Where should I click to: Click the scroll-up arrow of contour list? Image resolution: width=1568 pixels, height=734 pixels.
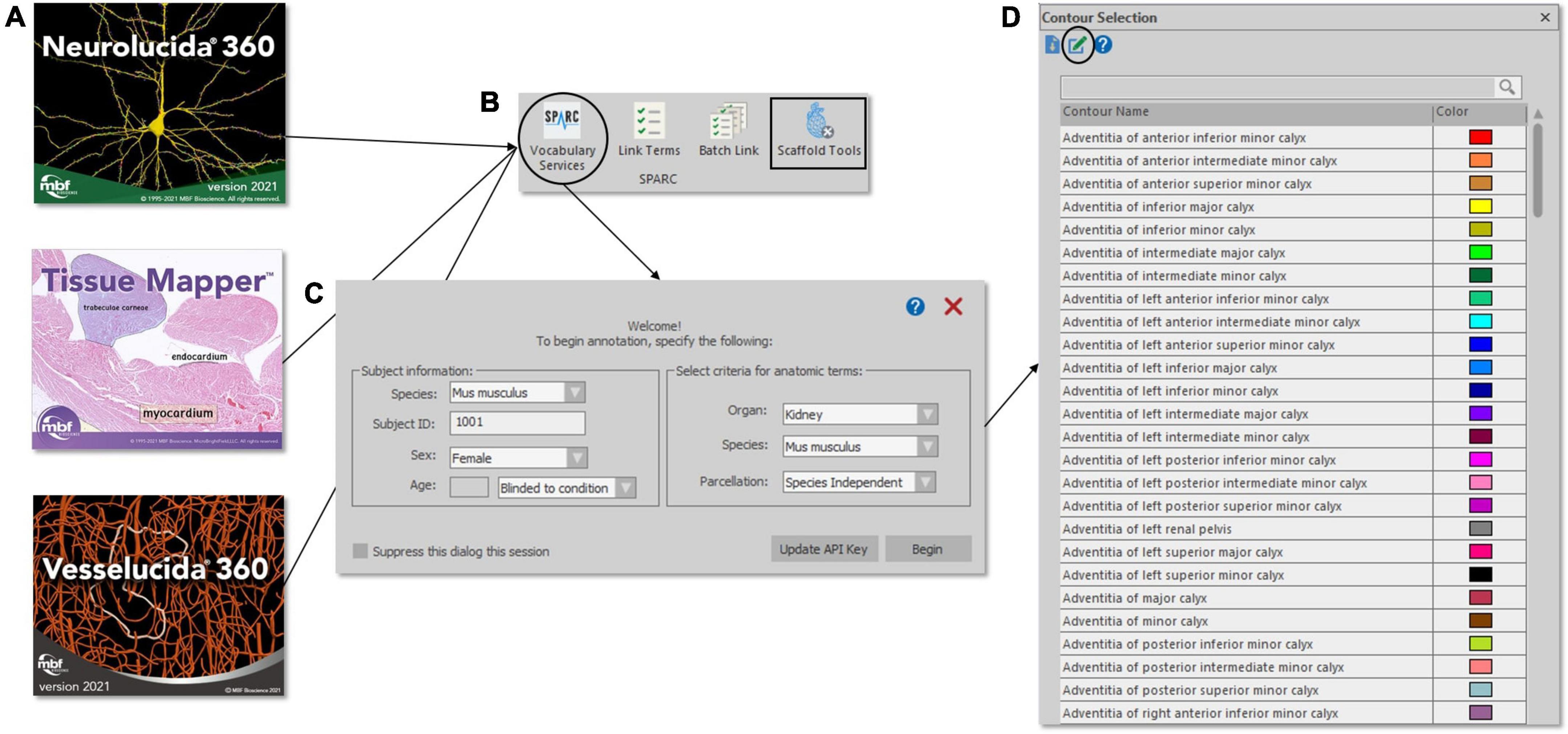tap(1537, 114)
